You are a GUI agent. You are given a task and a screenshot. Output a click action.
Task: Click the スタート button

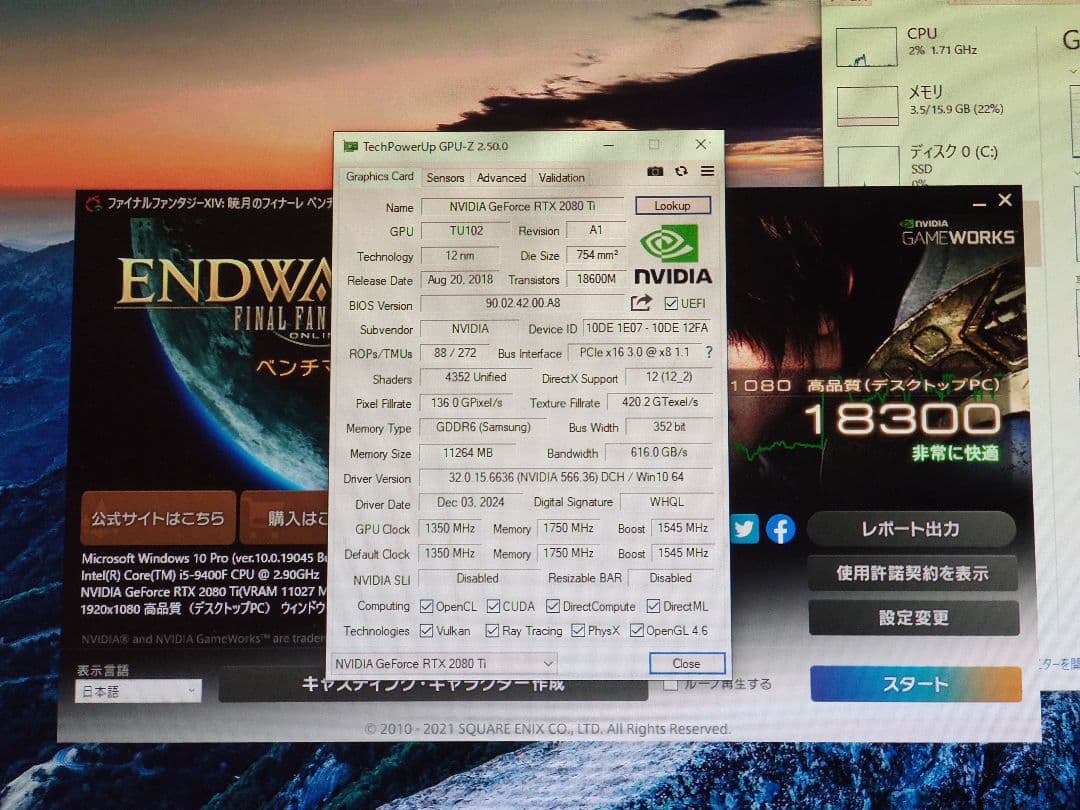tap(916, 684)
